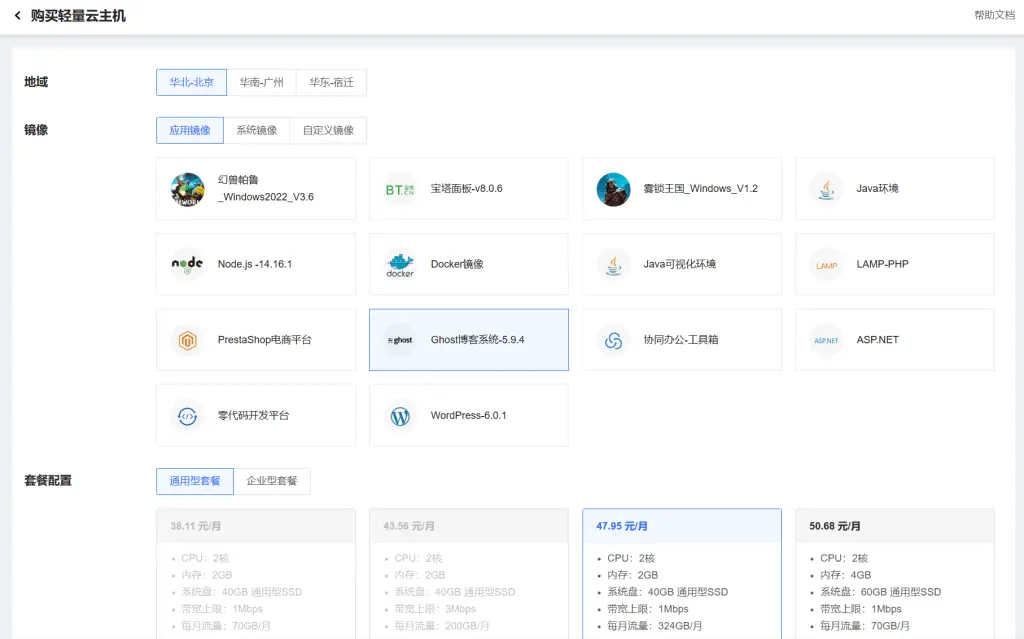Choose the Java环境 image card

click(x=895, y=189)
